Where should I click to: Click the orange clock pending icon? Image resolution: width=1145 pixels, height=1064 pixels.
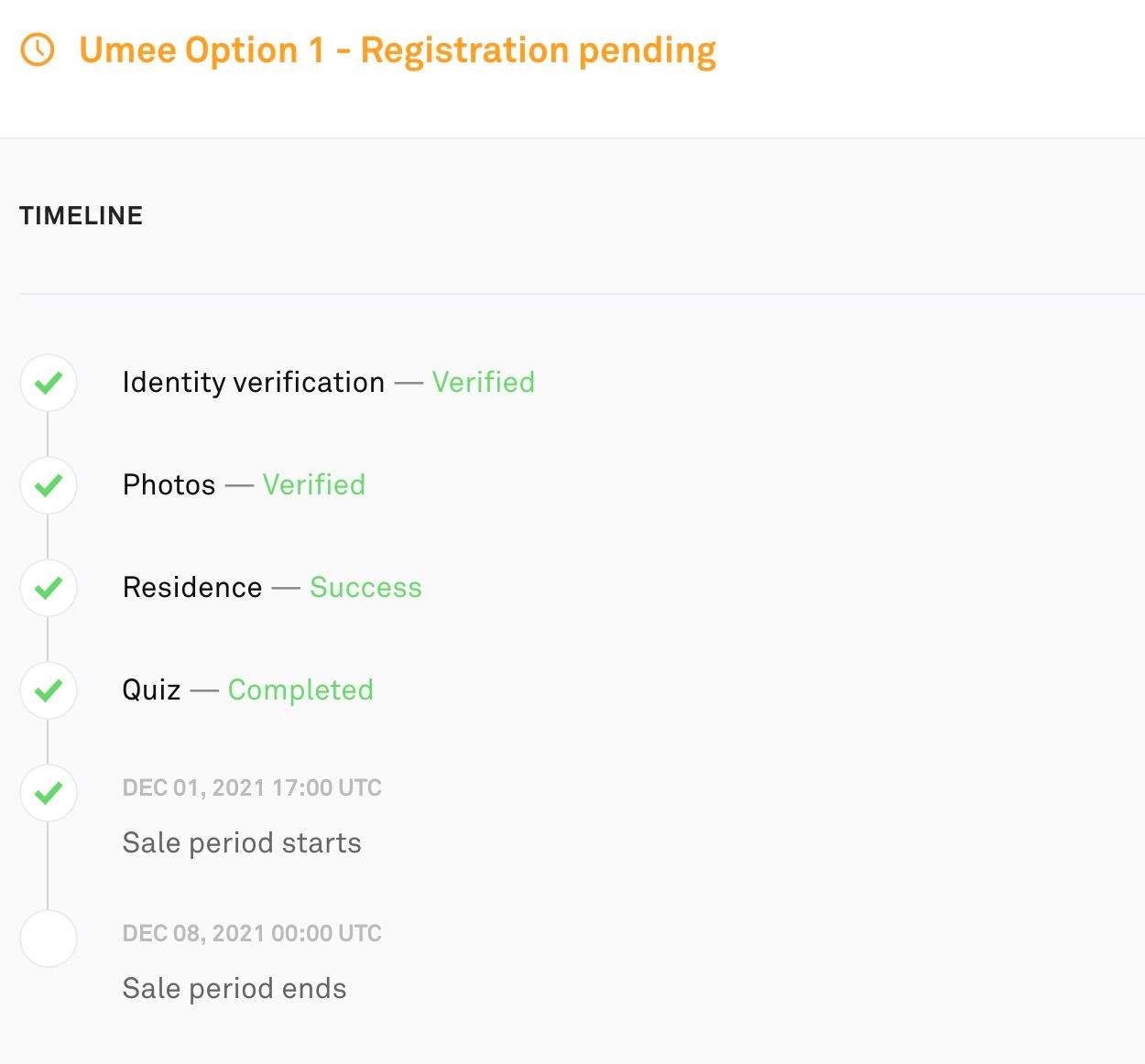tap(38, 49)
